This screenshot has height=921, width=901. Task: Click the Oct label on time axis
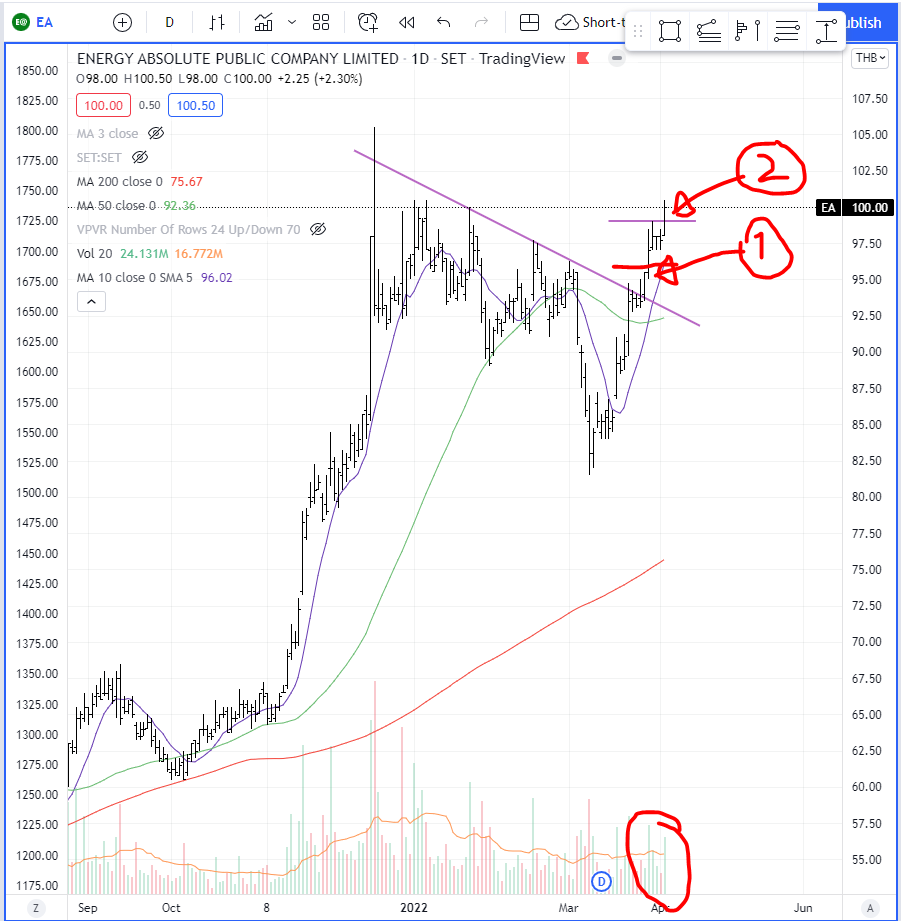171,907
